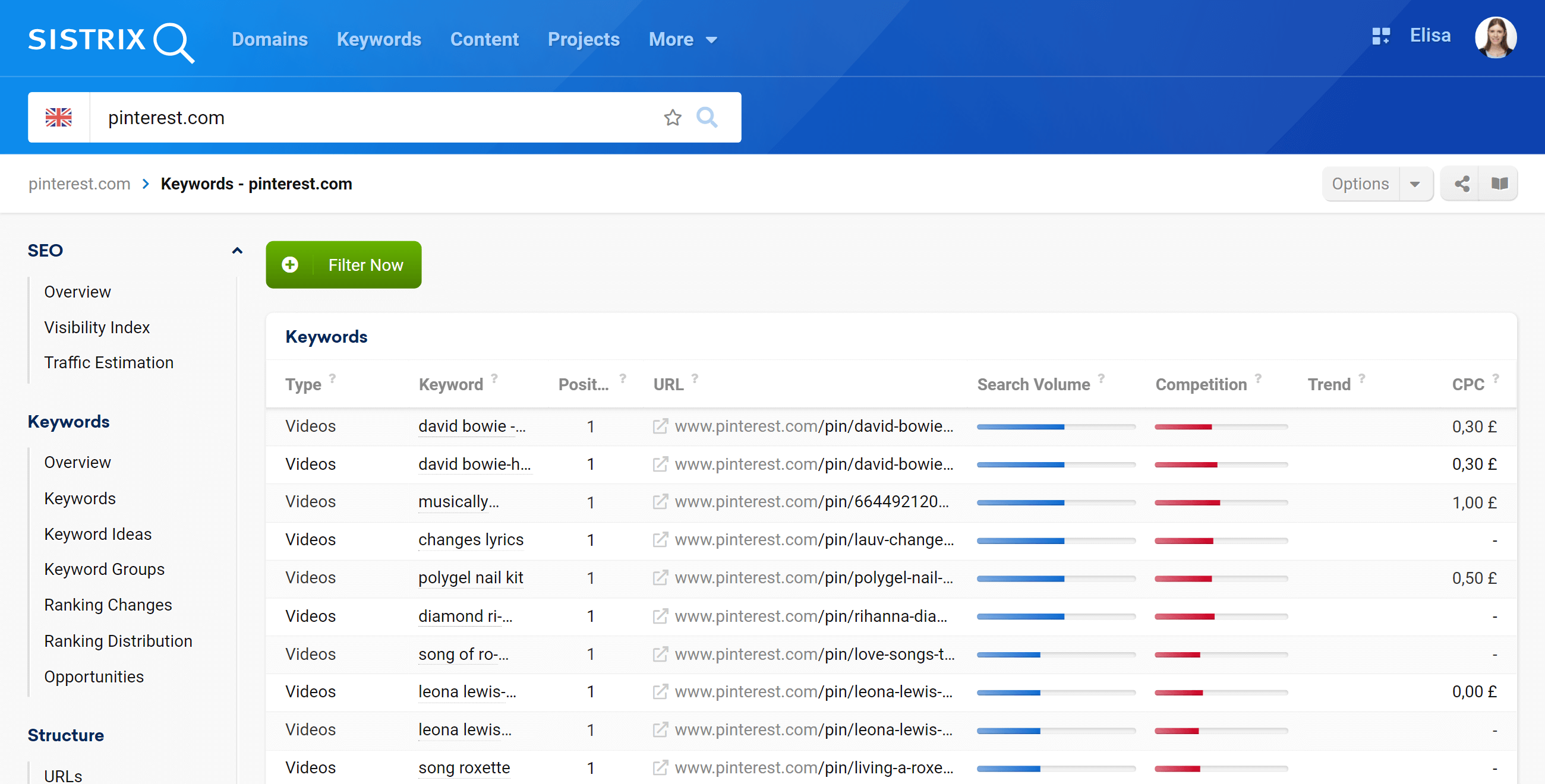Collapse the SEO sidebar section
This screenshot has width=1545, height=784.
coord(237,251)
